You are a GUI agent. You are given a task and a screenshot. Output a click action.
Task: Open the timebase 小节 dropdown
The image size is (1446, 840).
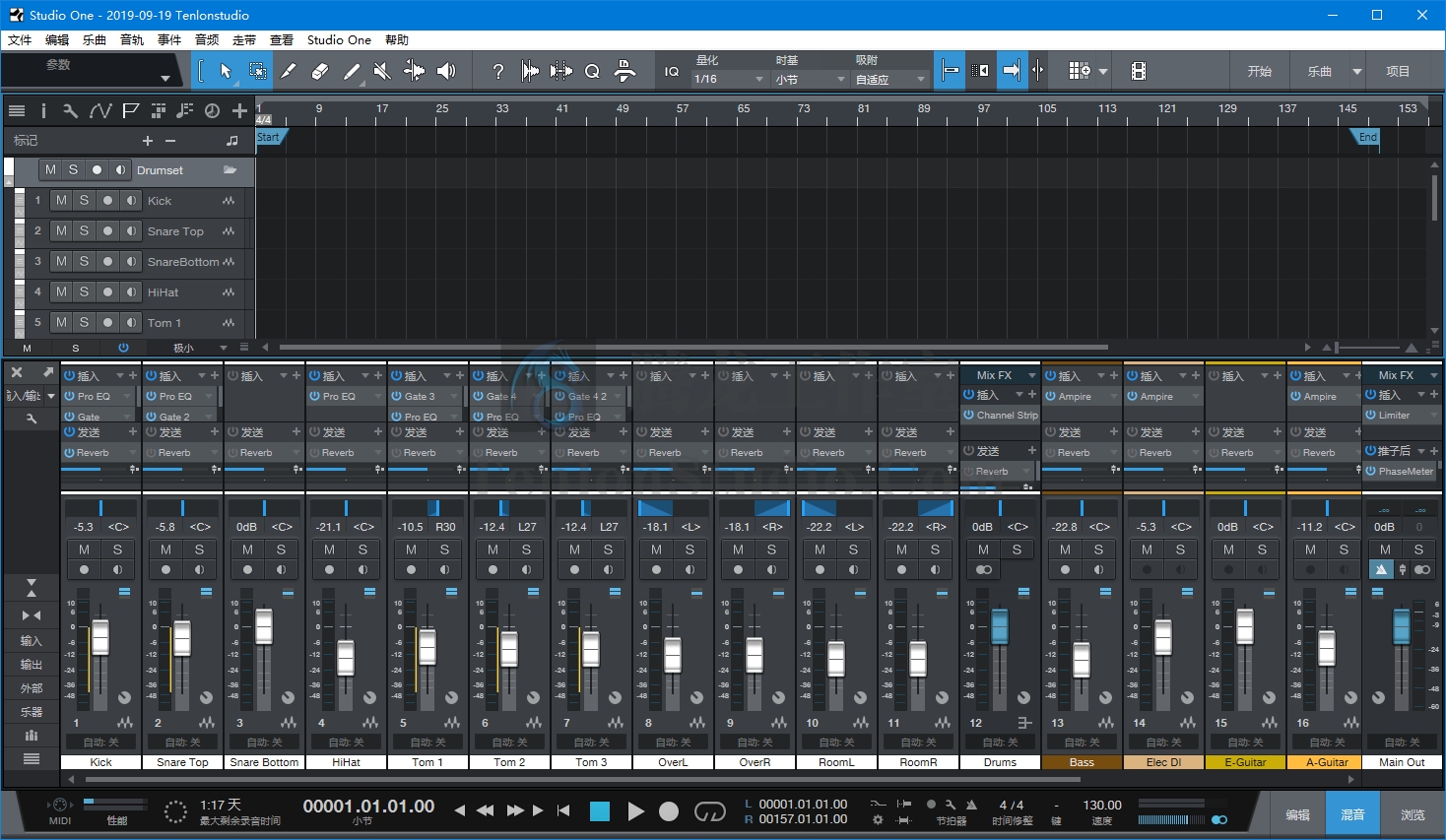(x=810, y=79)
